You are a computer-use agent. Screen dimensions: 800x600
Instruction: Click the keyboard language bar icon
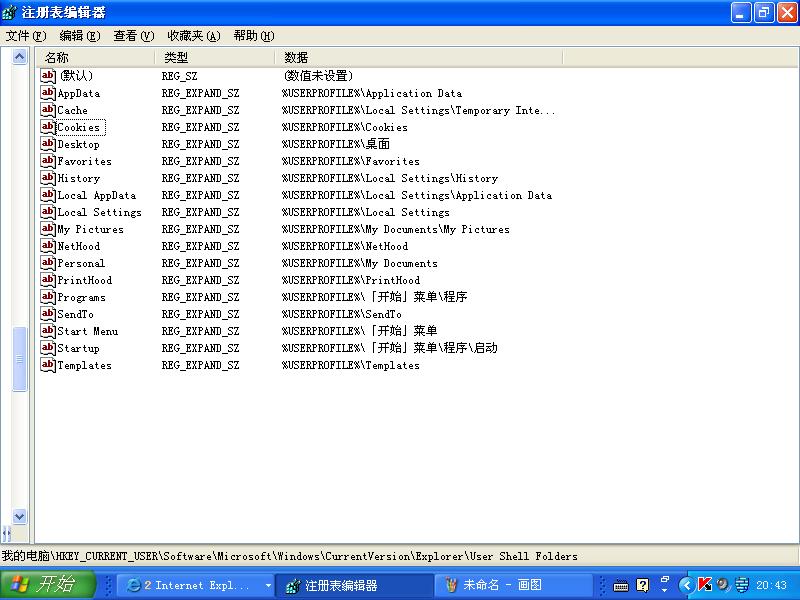[621, 586]
